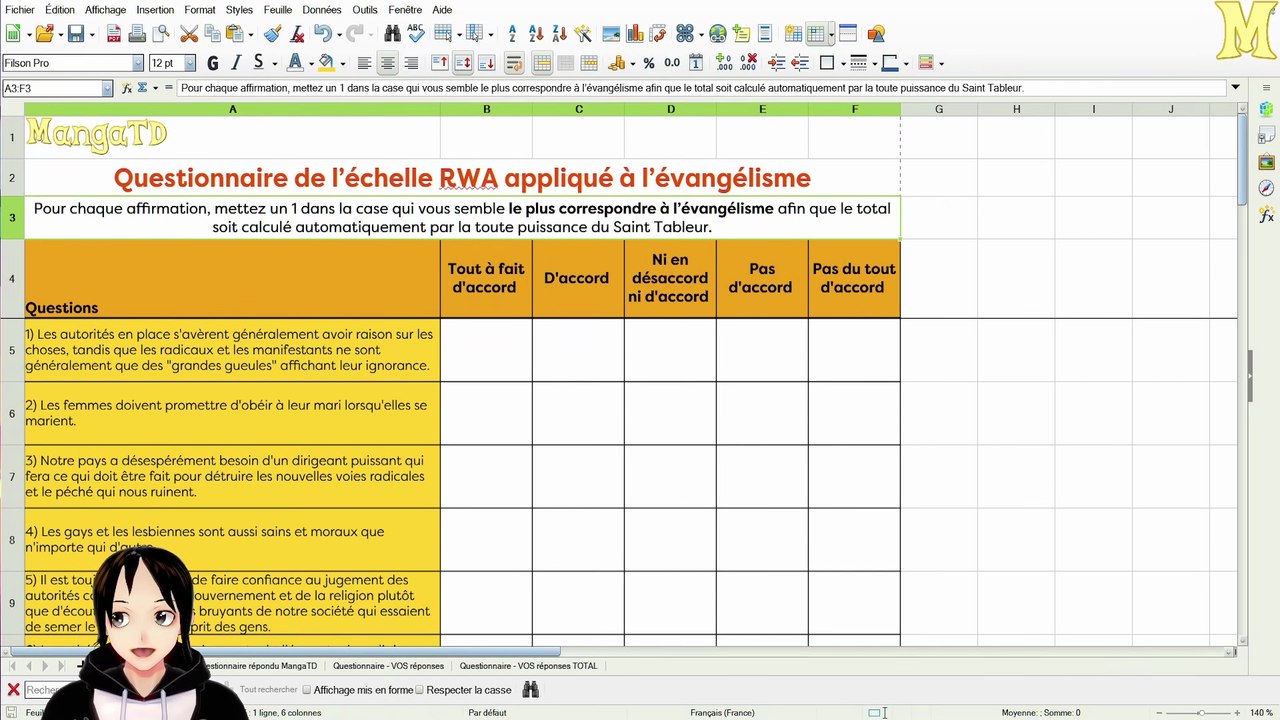Click the Cut scissors icon
Image resolution: width=1280 pixels, height=720 pixels.
pos(188,34)
